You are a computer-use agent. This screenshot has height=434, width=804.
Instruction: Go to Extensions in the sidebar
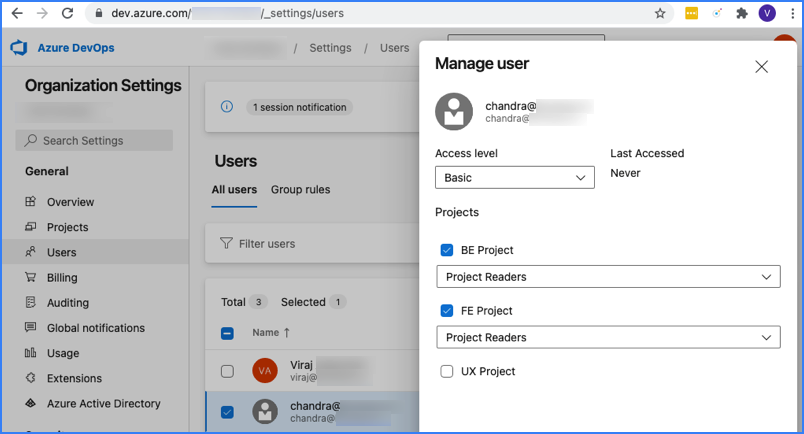(74, 378)
